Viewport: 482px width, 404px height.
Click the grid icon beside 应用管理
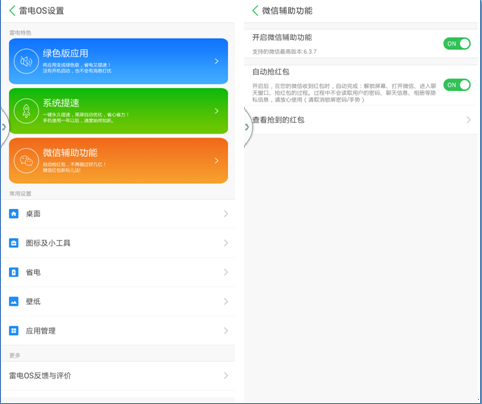point(14,331)
